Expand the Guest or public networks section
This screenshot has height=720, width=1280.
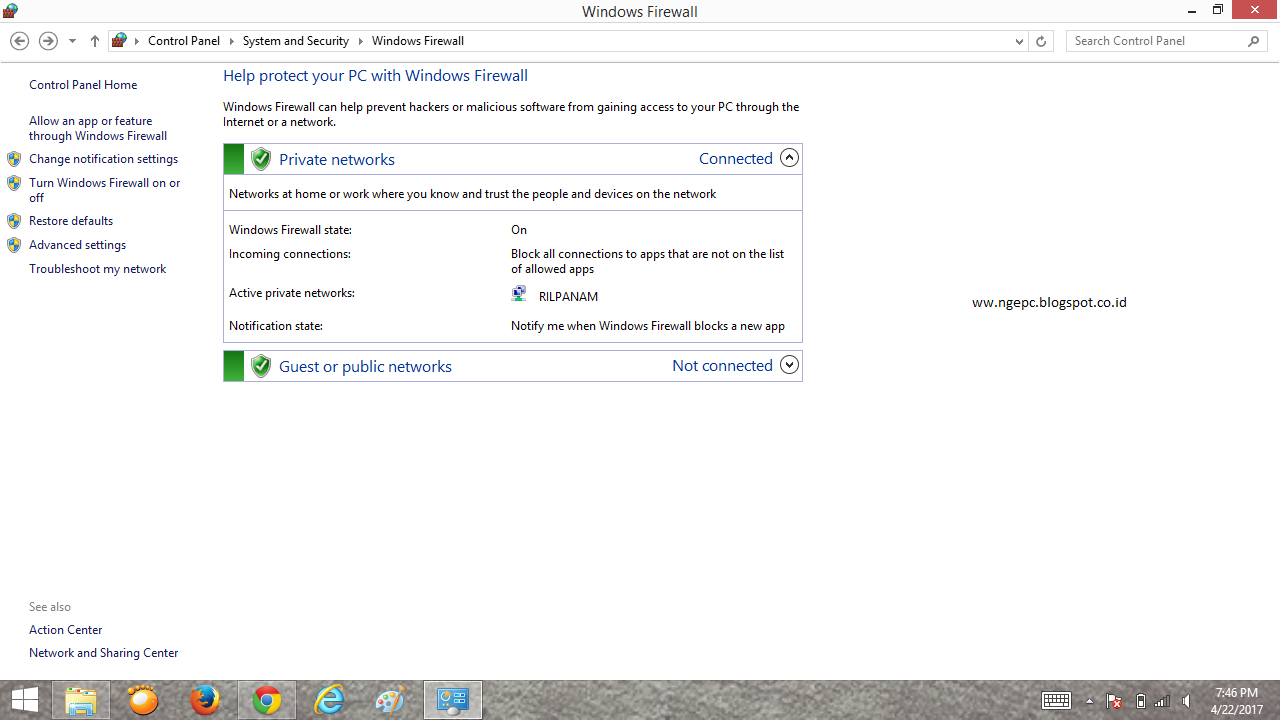tap(789, 365)
